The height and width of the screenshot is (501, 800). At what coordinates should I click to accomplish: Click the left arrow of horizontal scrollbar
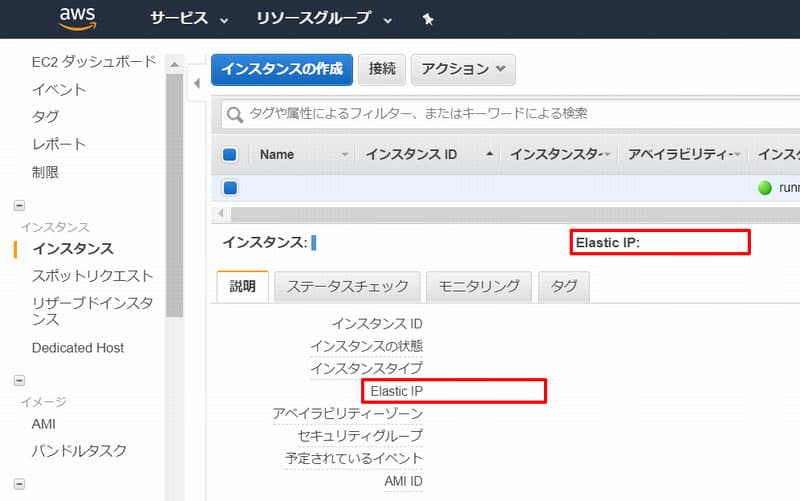(x=221, y=213)
